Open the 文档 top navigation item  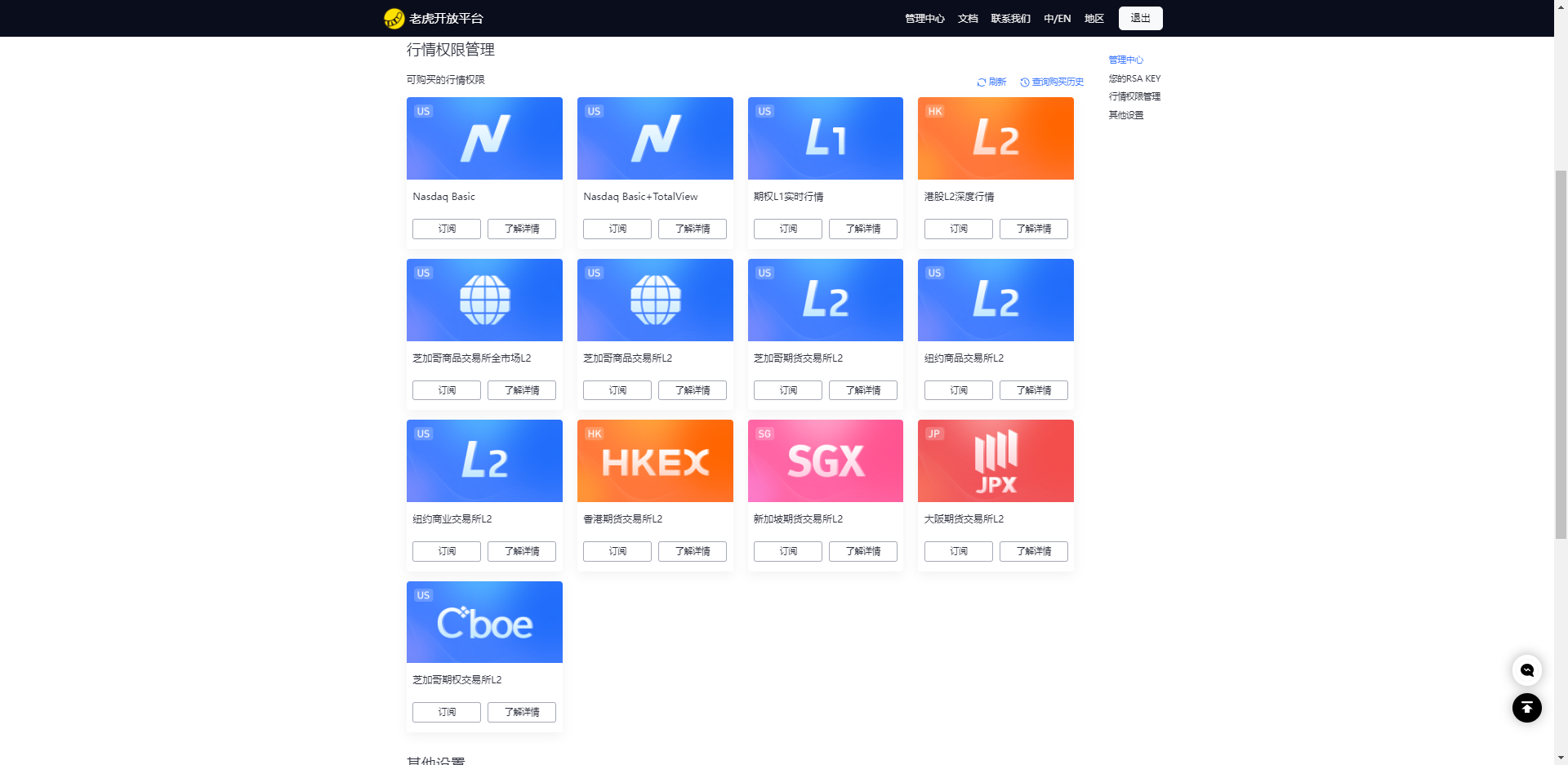[x=968, y=19]
